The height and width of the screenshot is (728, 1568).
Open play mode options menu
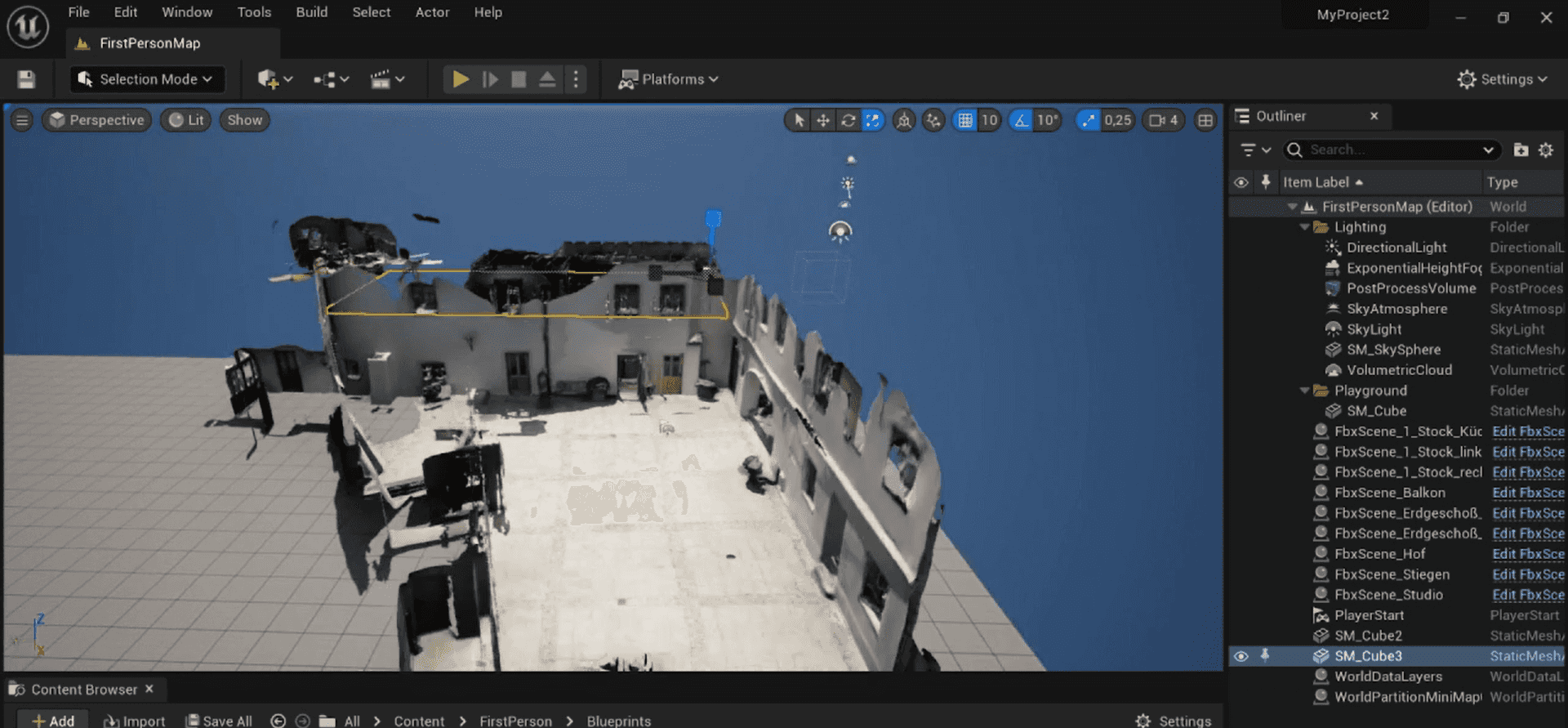(576, 79)
